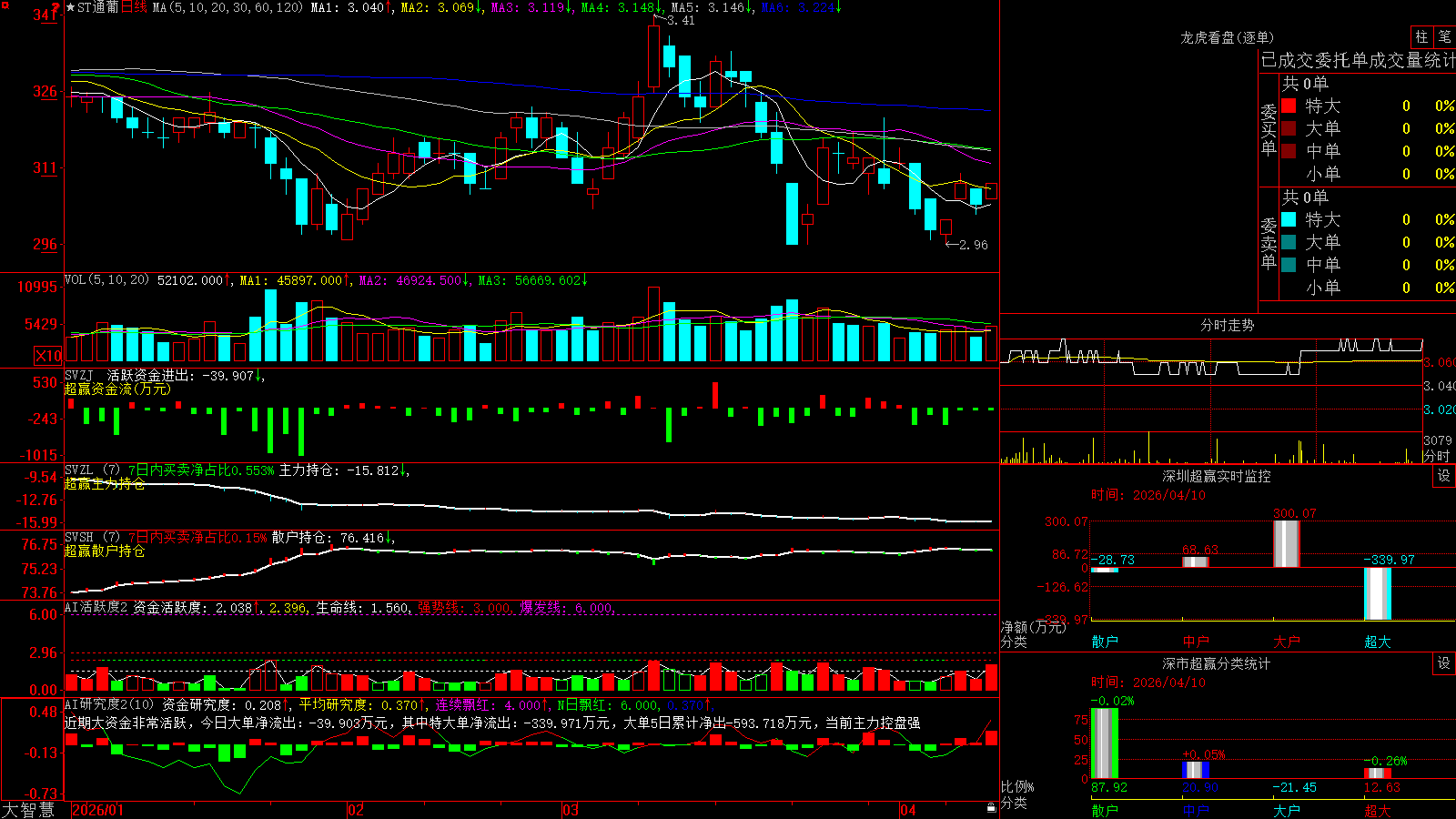Switch the order panel to 笔 view
Image resolution: width=1456 pixels, height=819 pixels.
tap(1444, 36)
